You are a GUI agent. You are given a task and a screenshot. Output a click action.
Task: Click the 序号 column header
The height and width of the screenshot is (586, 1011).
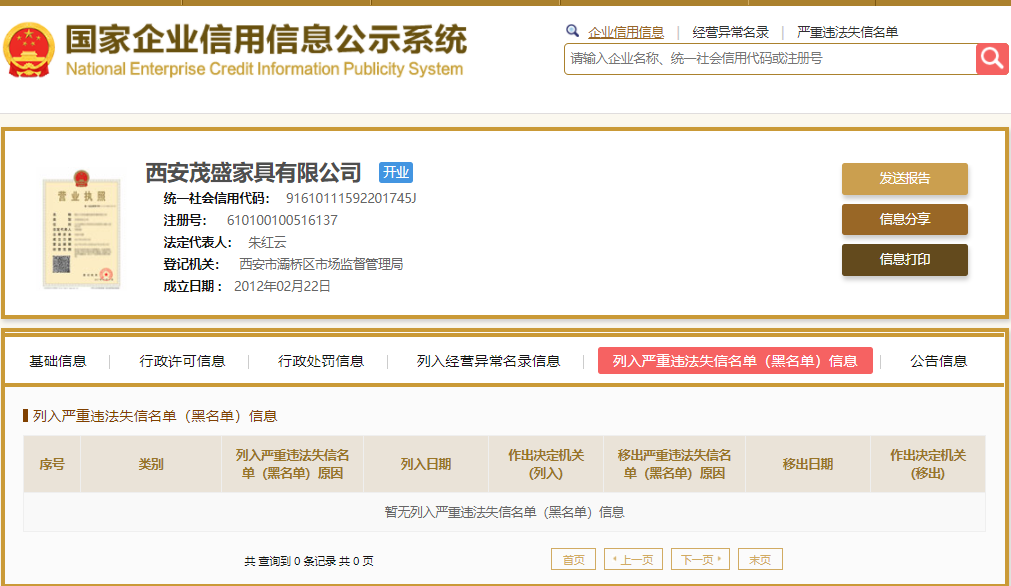pos(52,464)
